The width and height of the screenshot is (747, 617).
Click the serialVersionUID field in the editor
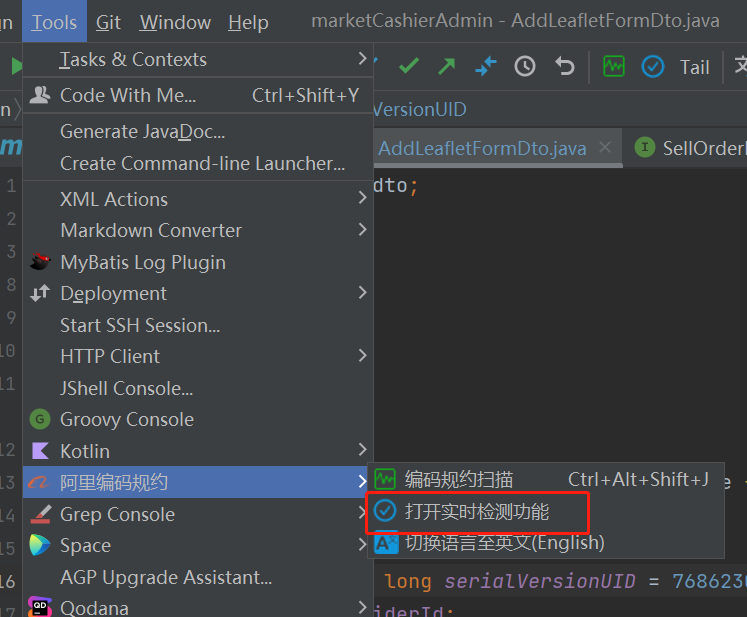coord(539,581)
